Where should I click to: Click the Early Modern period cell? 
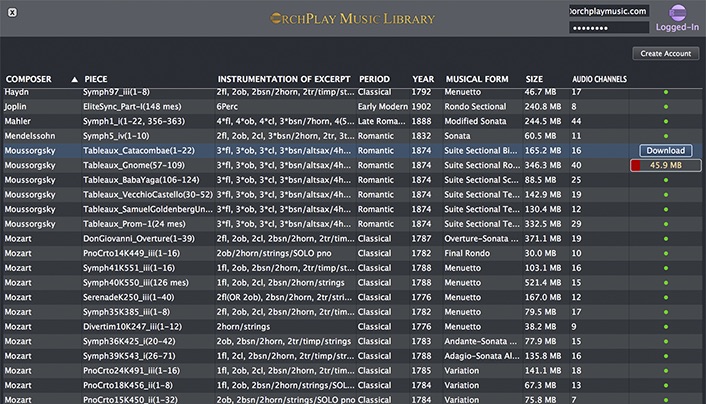click(383, 107)
